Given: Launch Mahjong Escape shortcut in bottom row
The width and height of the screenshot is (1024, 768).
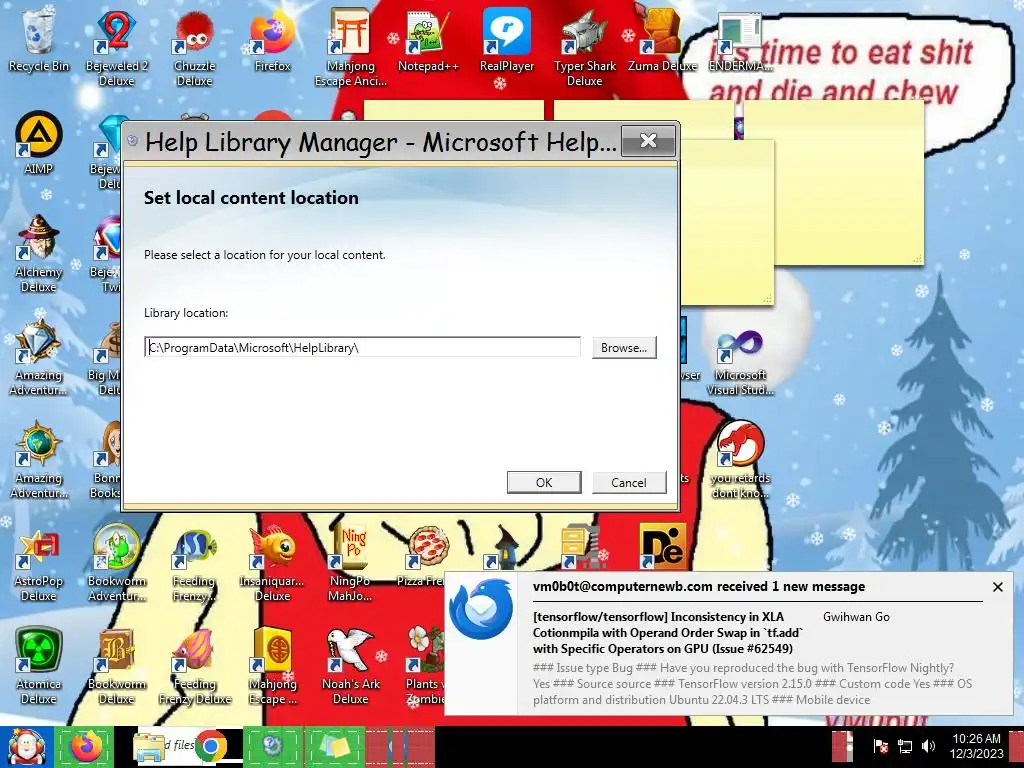Looking at the screenshot, I should [272, 666].
